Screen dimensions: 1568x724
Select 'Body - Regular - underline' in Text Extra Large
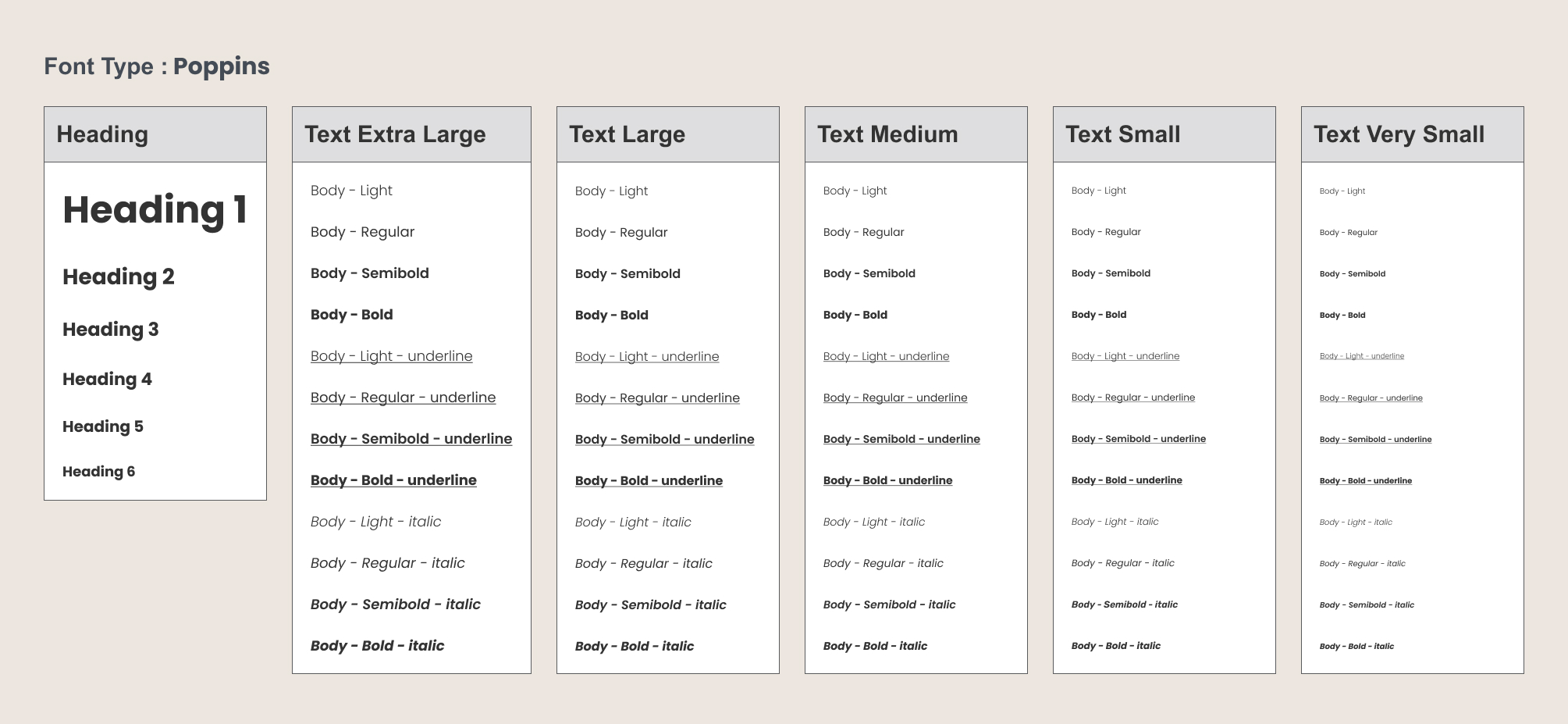point(404,398)
